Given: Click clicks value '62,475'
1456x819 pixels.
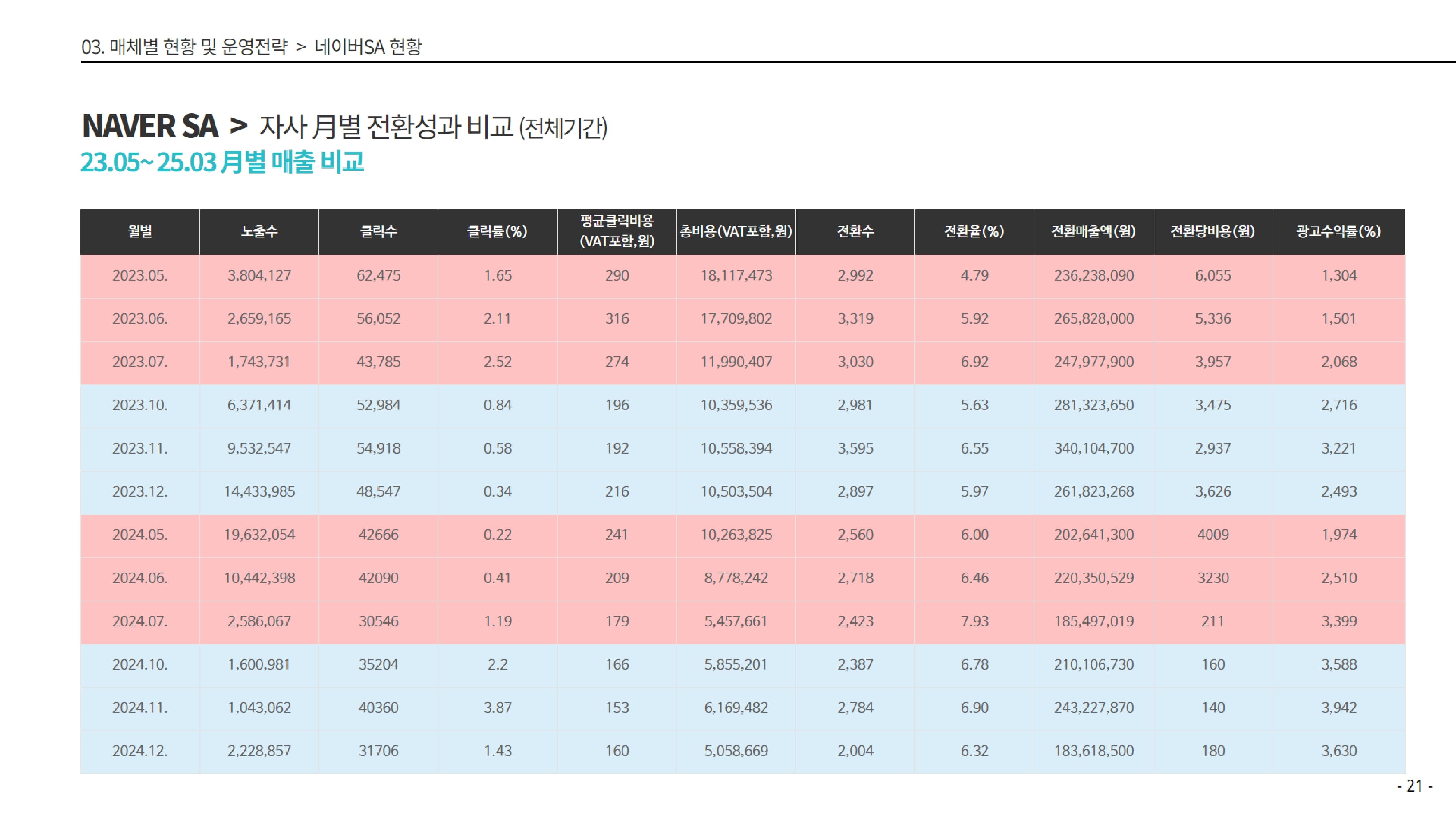Looking at the screenshot, I should (x=379, y=276).
